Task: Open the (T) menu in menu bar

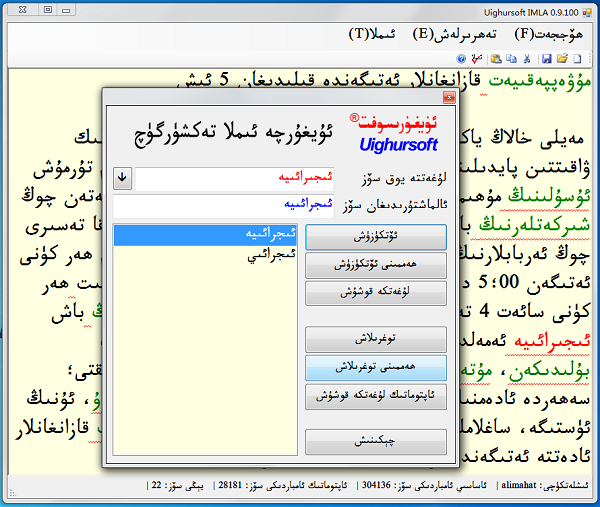Action: point(372,34)
